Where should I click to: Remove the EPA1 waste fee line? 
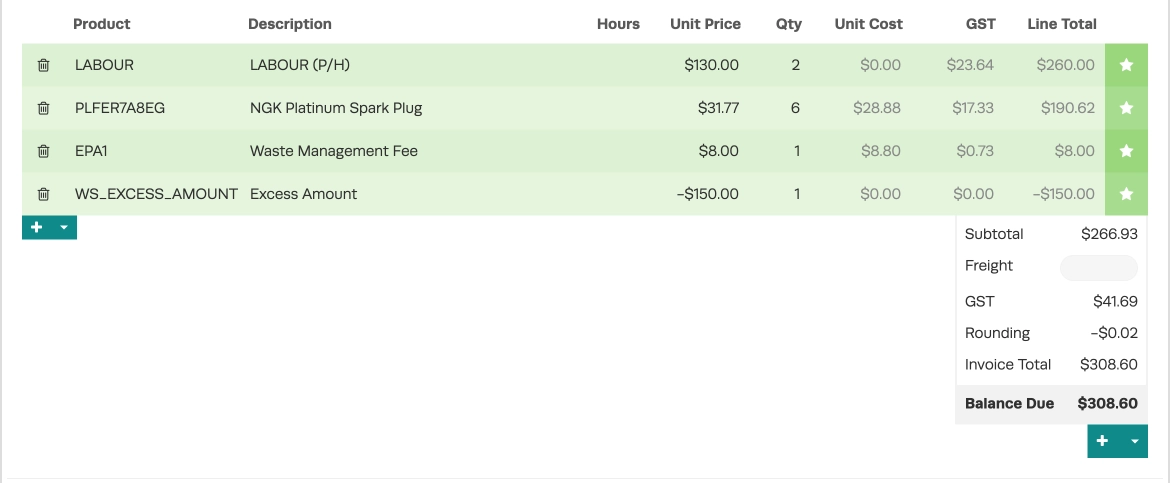click(43, 151)
